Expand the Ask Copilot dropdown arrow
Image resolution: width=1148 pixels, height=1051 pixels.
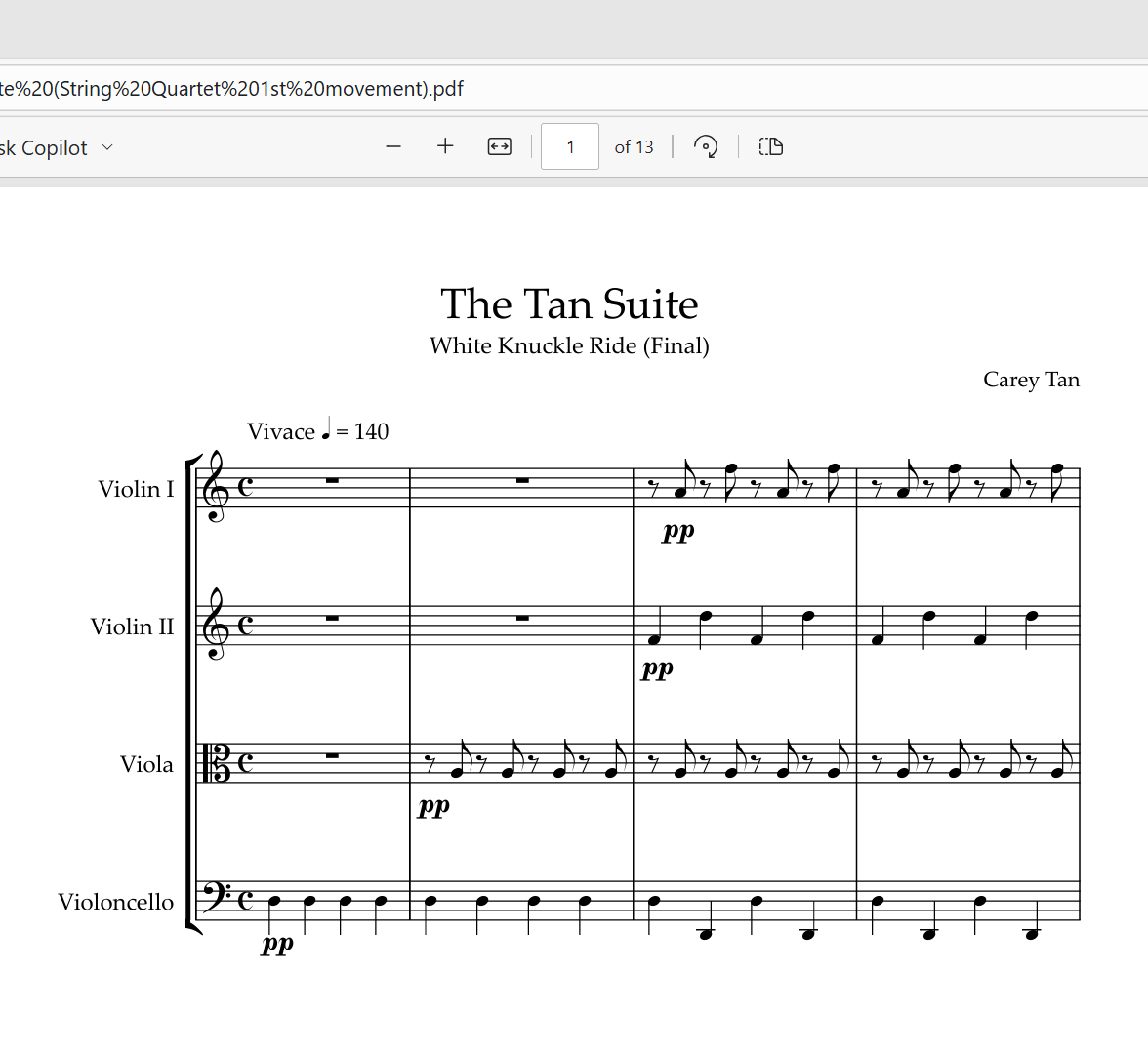pyautogui.click(x=107, y=147)
